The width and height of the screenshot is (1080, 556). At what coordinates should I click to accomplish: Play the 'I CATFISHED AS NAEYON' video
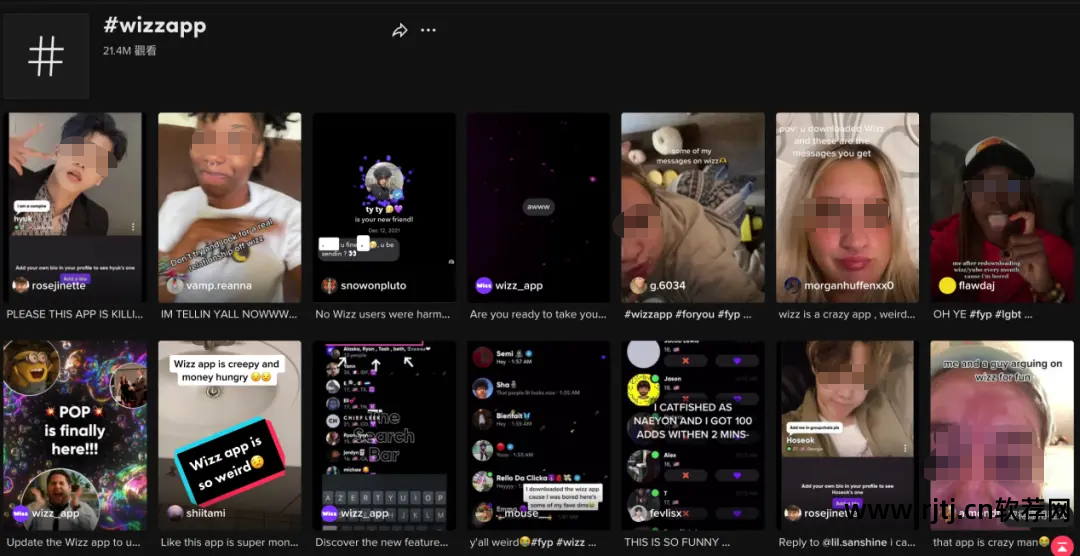[693, 435]
